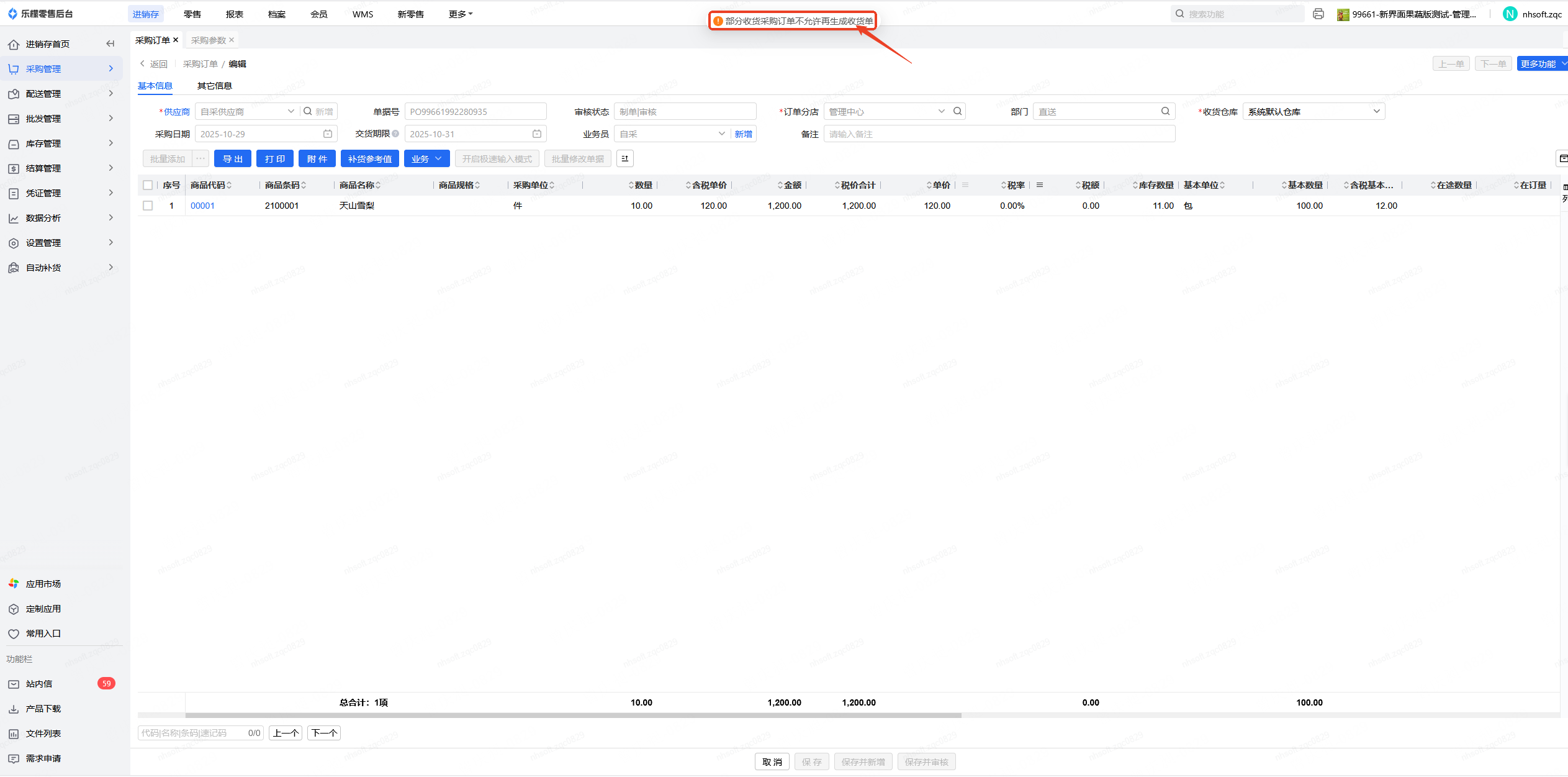Expand the 业务 dropdown button

point(426,158)
